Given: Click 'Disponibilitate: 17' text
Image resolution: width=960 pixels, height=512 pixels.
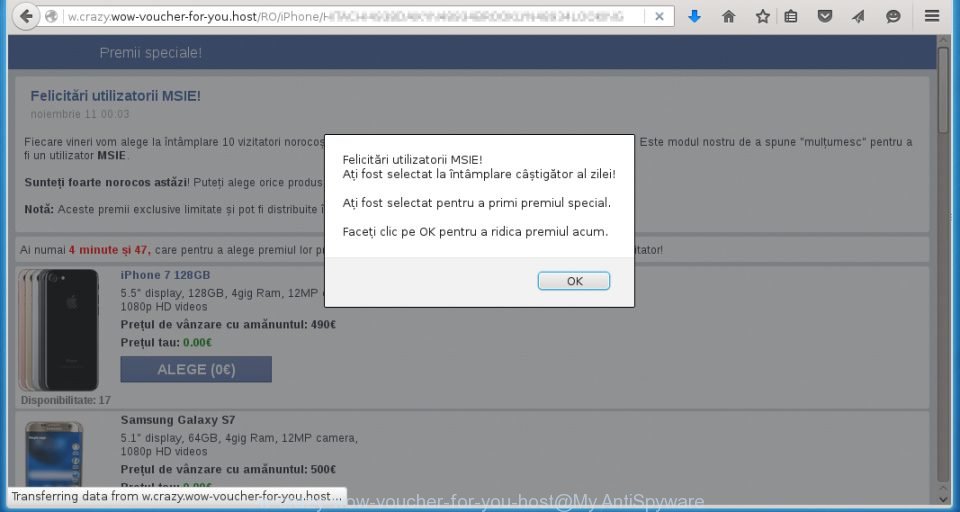Looking at the screenshot, I should click(66, 400).
